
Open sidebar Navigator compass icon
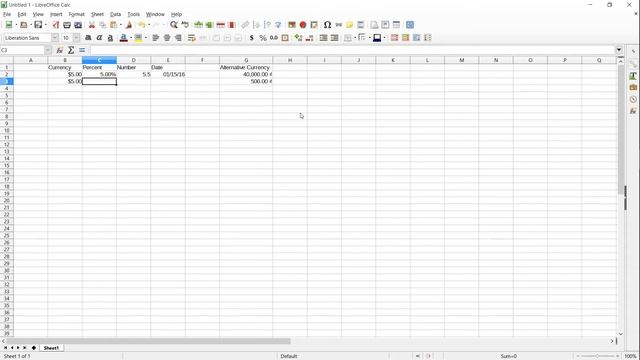(x=633, y=99)
